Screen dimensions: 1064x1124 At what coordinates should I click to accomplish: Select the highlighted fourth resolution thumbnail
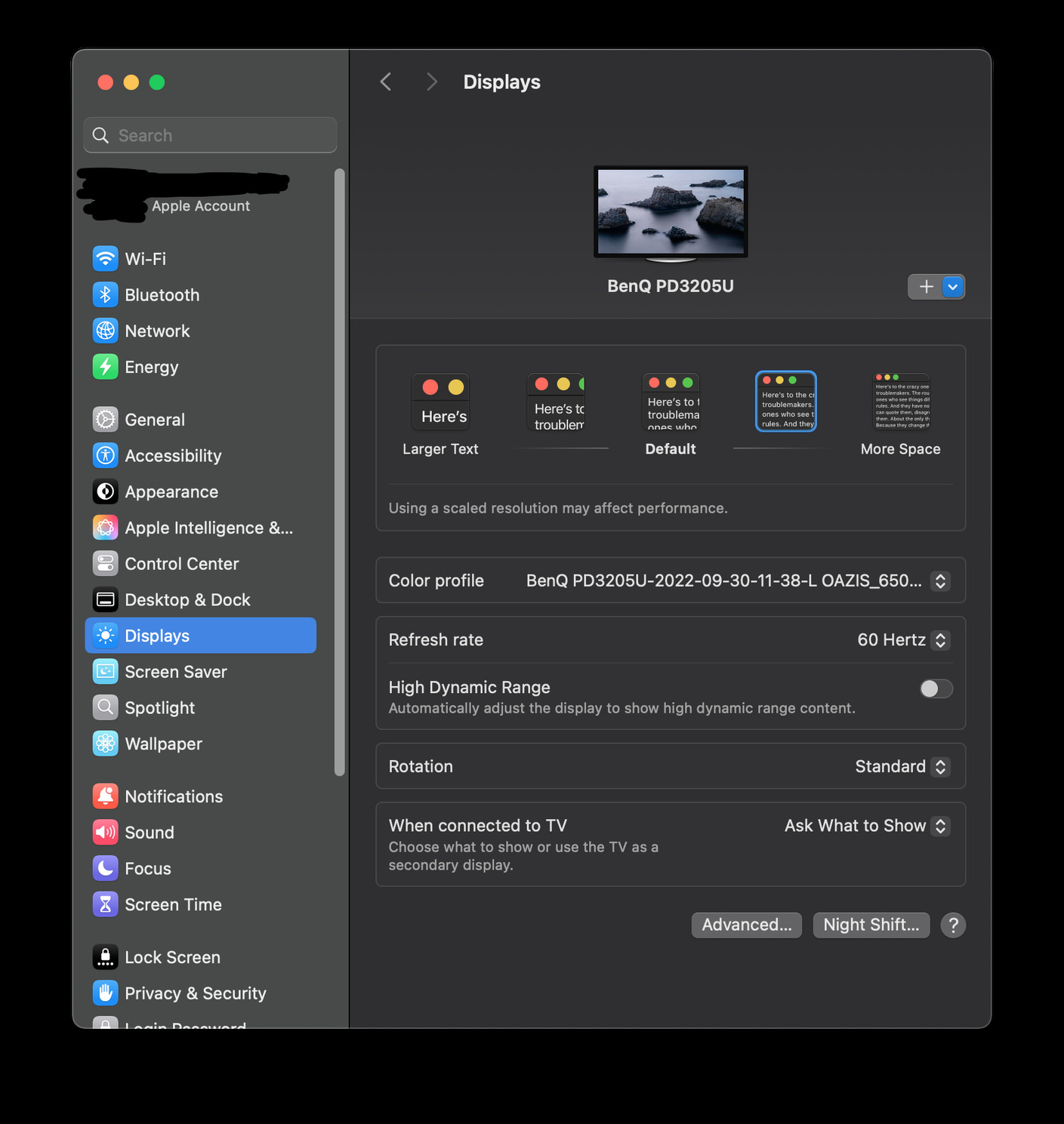pos(786,402)
